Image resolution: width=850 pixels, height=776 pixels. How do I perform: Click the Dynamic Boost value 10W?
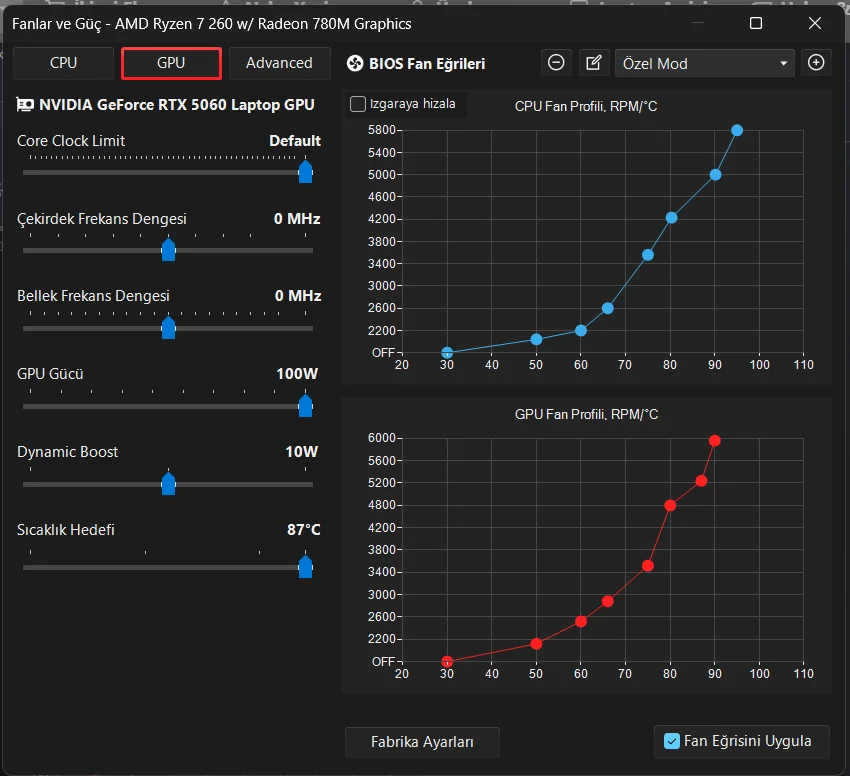click(301, 452)
